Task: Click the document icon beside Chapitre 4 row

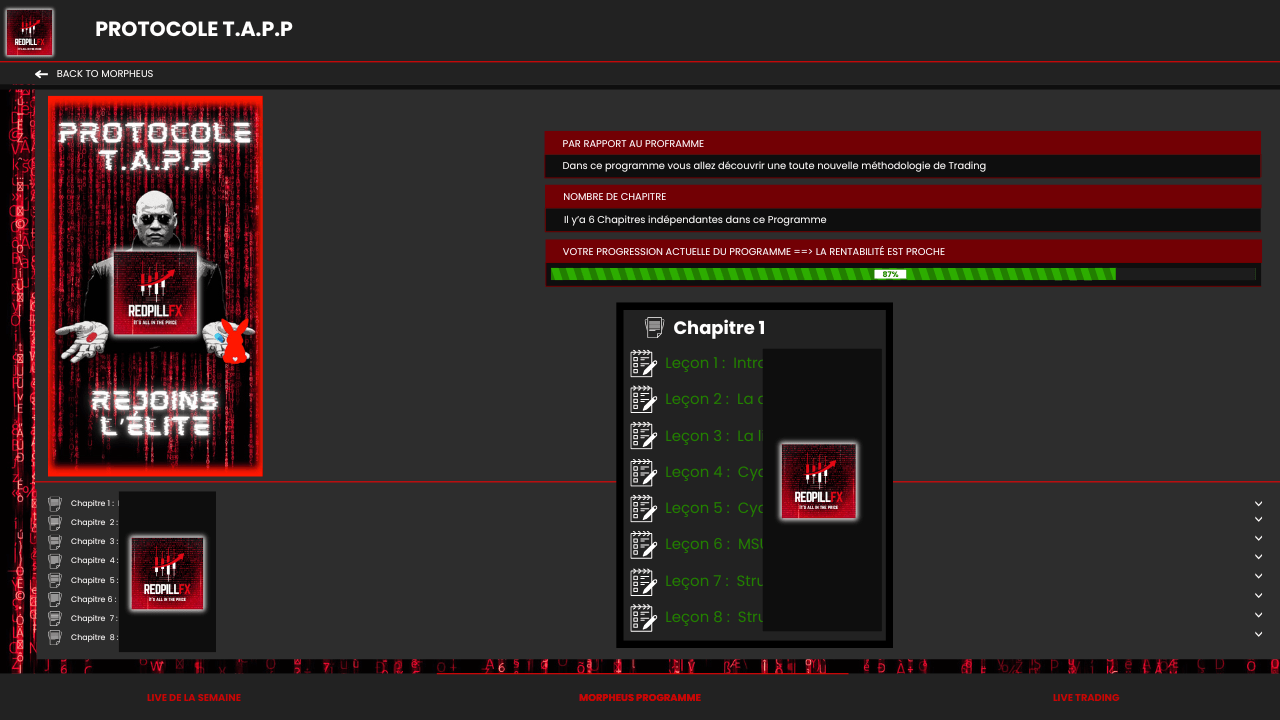Action: 55,560
